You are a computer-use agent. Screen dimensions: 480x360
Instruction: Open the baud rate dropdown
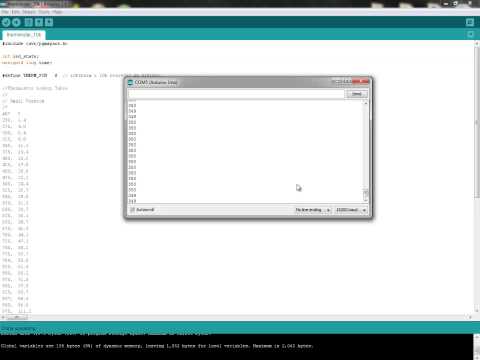click(x=351, y=210)
